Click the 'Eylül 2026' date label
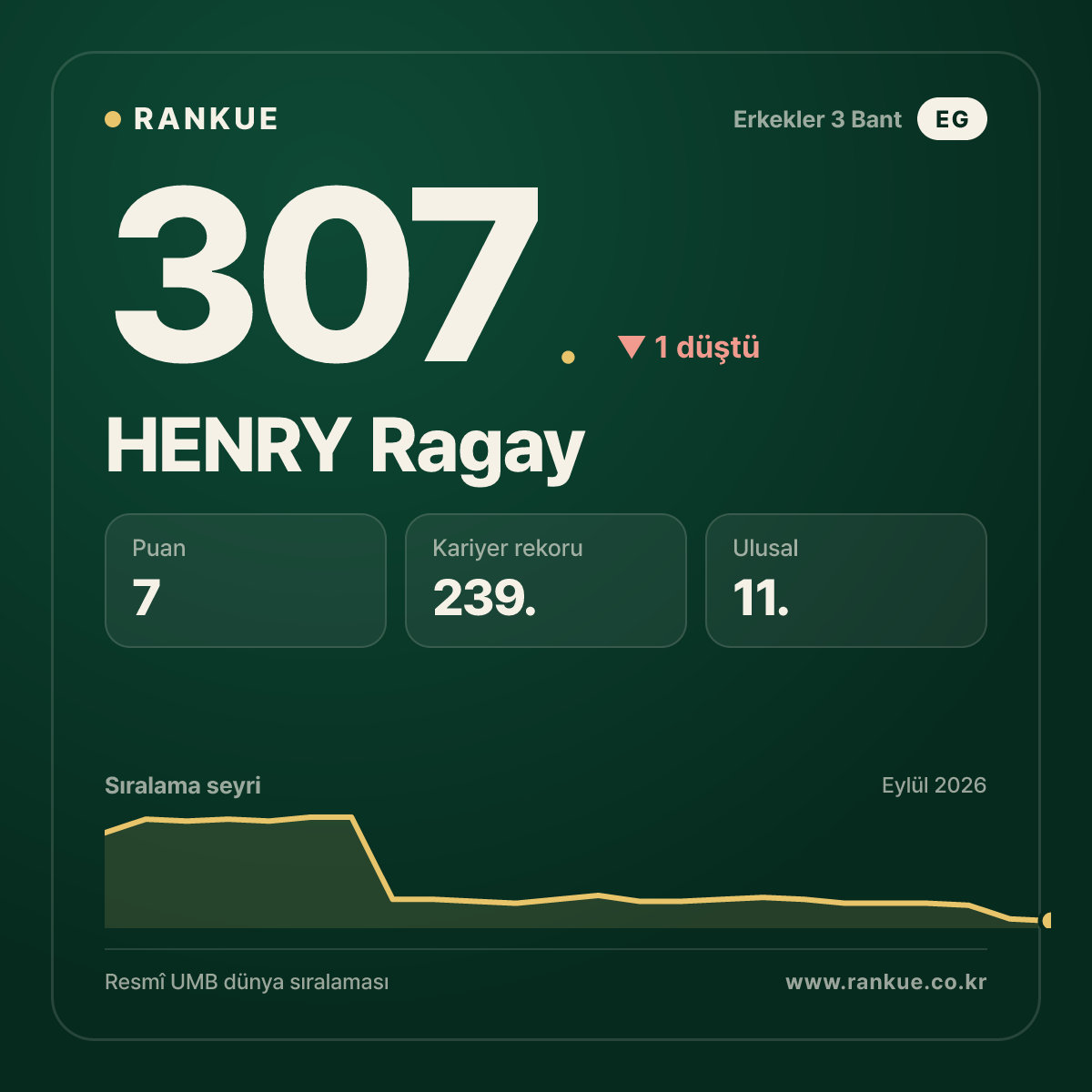 click(934, 785)
